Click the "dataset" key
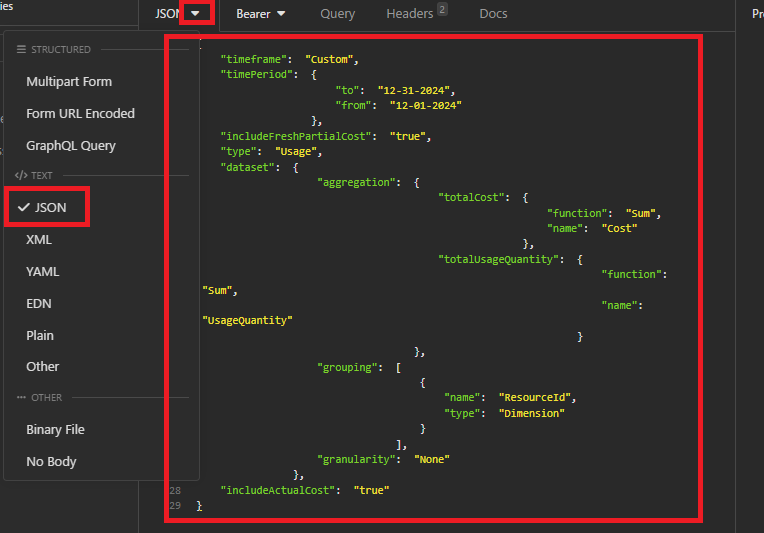 point(247,167)
